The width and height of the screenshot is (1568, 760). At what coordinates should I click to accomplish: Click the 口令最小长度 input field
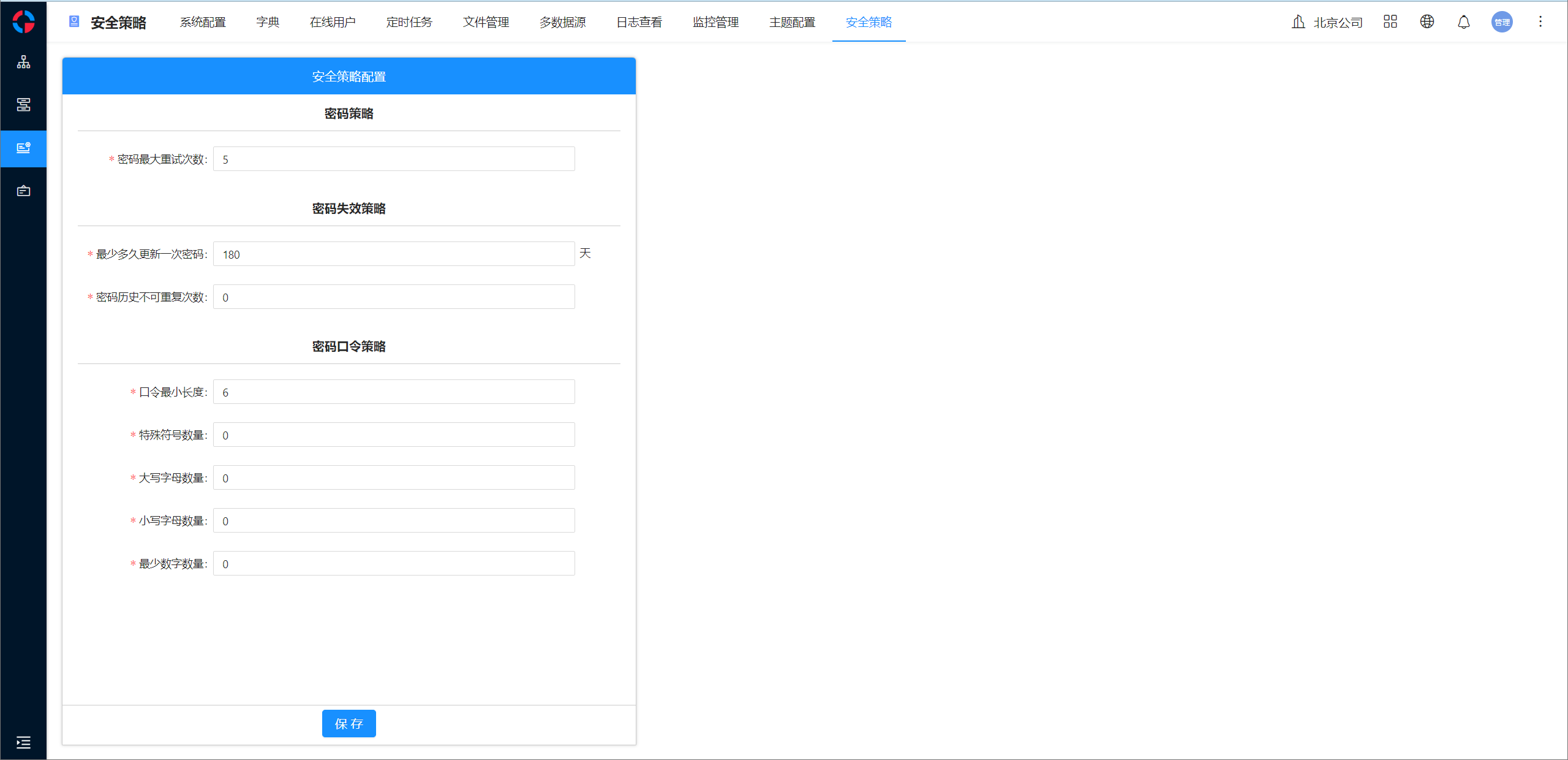[x=394, y=392]
